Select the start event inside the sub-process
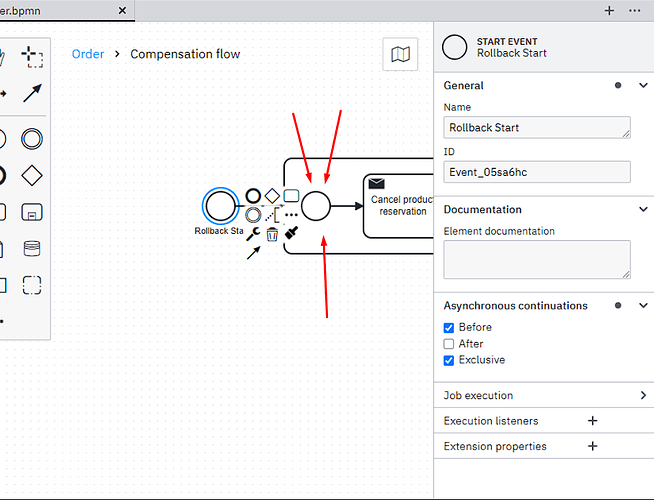The width and height of the screenshot is (654, 500). (316, 206)
